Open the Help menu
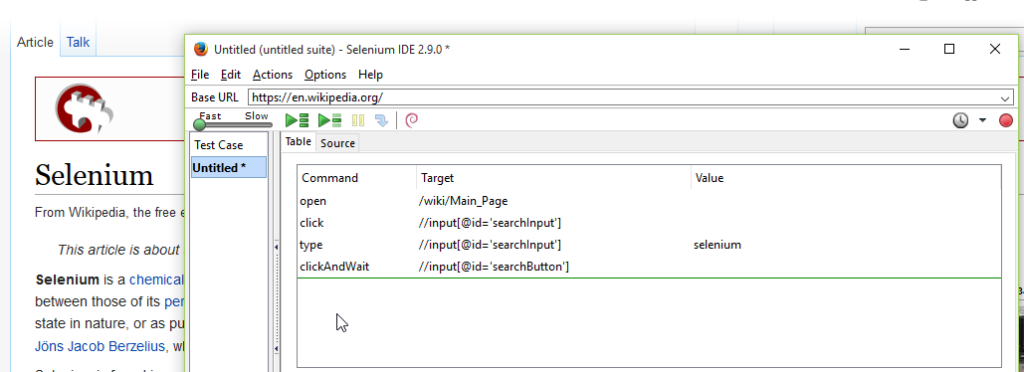 coord(370,74)
